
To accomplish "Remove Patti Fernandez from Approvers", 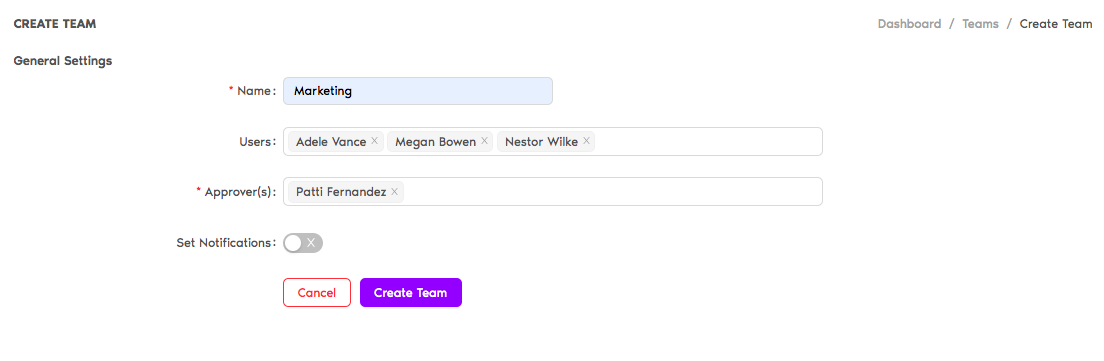I will click(x=394, y=191).
